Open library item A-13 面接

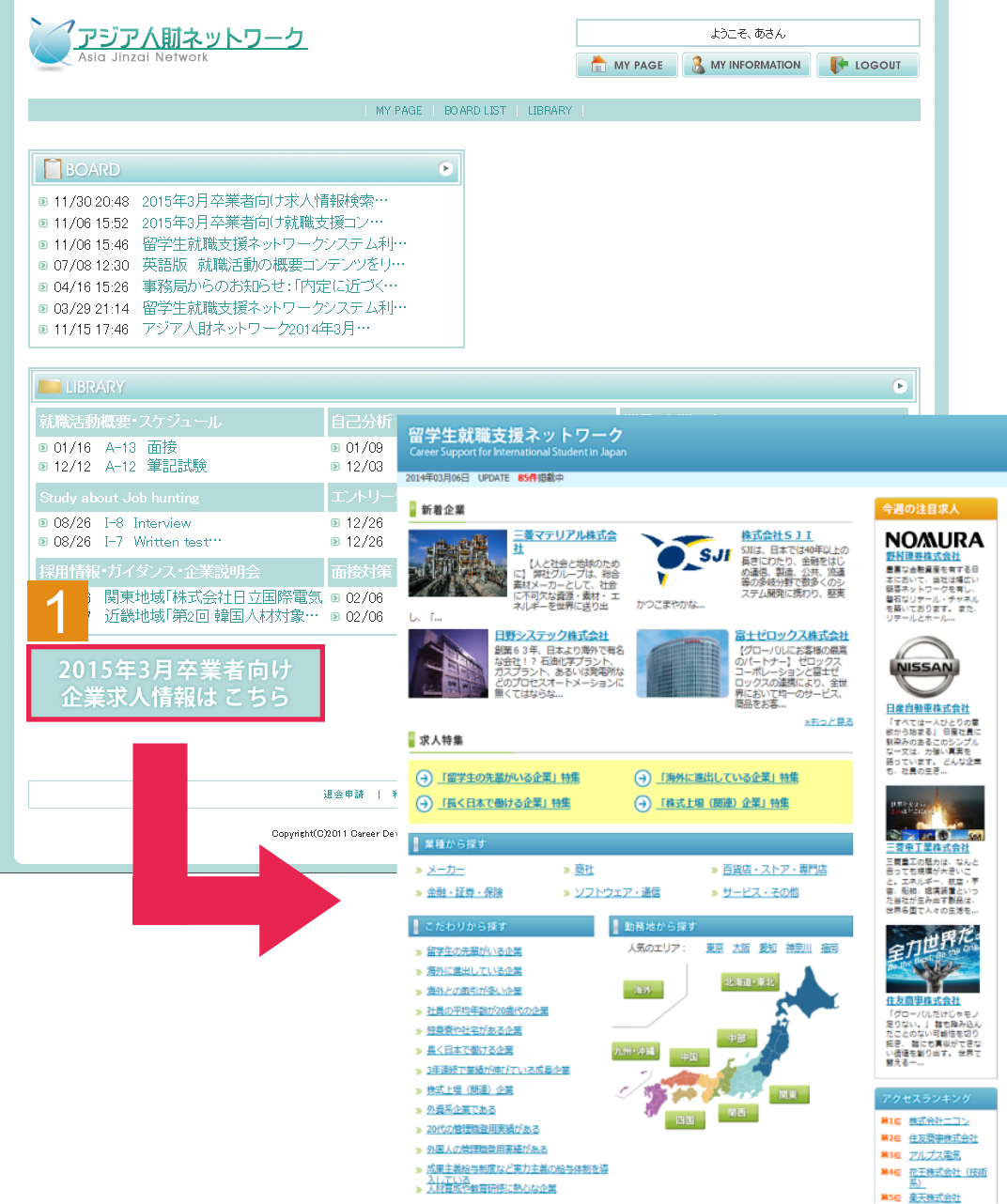click(x=141, y=448)
